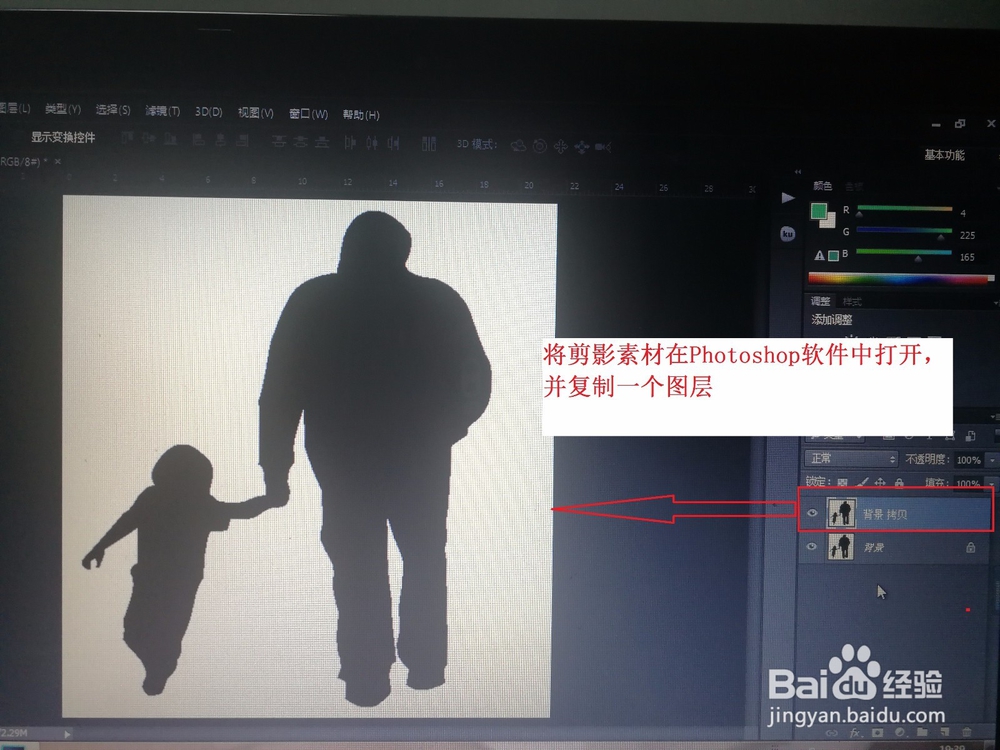Screen dimensions: 1000x750
Task: Enable lock image pixels (brush lock icon)
Action: click(x=861, y=482)
